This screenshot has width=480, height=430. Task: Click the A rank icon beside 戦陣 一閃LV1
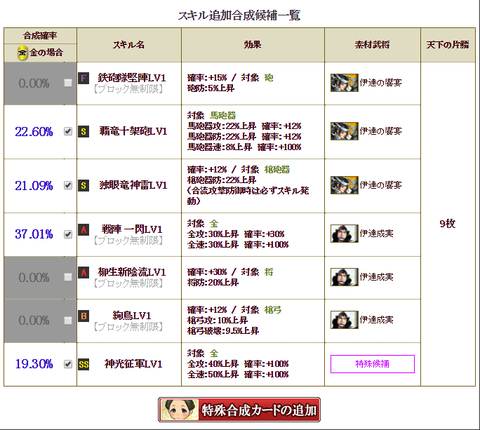84,229
